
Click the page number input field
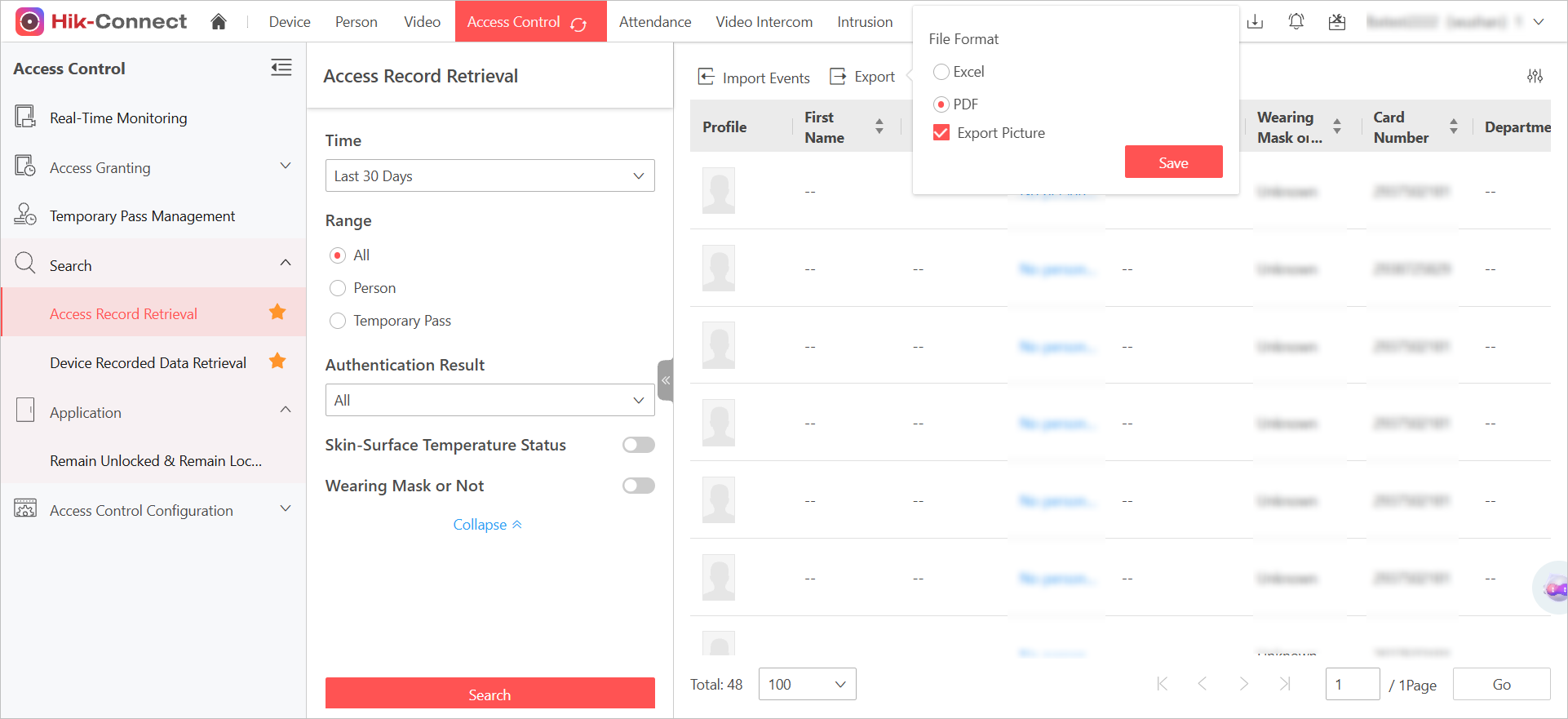click(1353, 684)
